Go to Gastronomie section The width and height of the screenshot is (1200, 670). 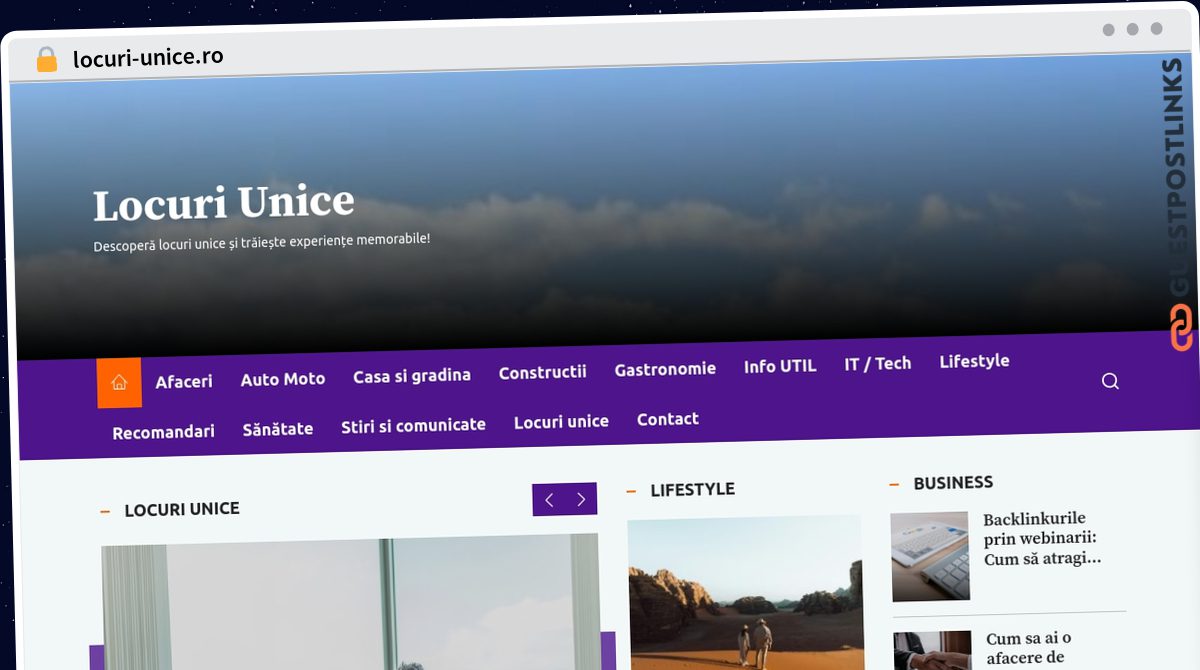[x=665, y=369]
